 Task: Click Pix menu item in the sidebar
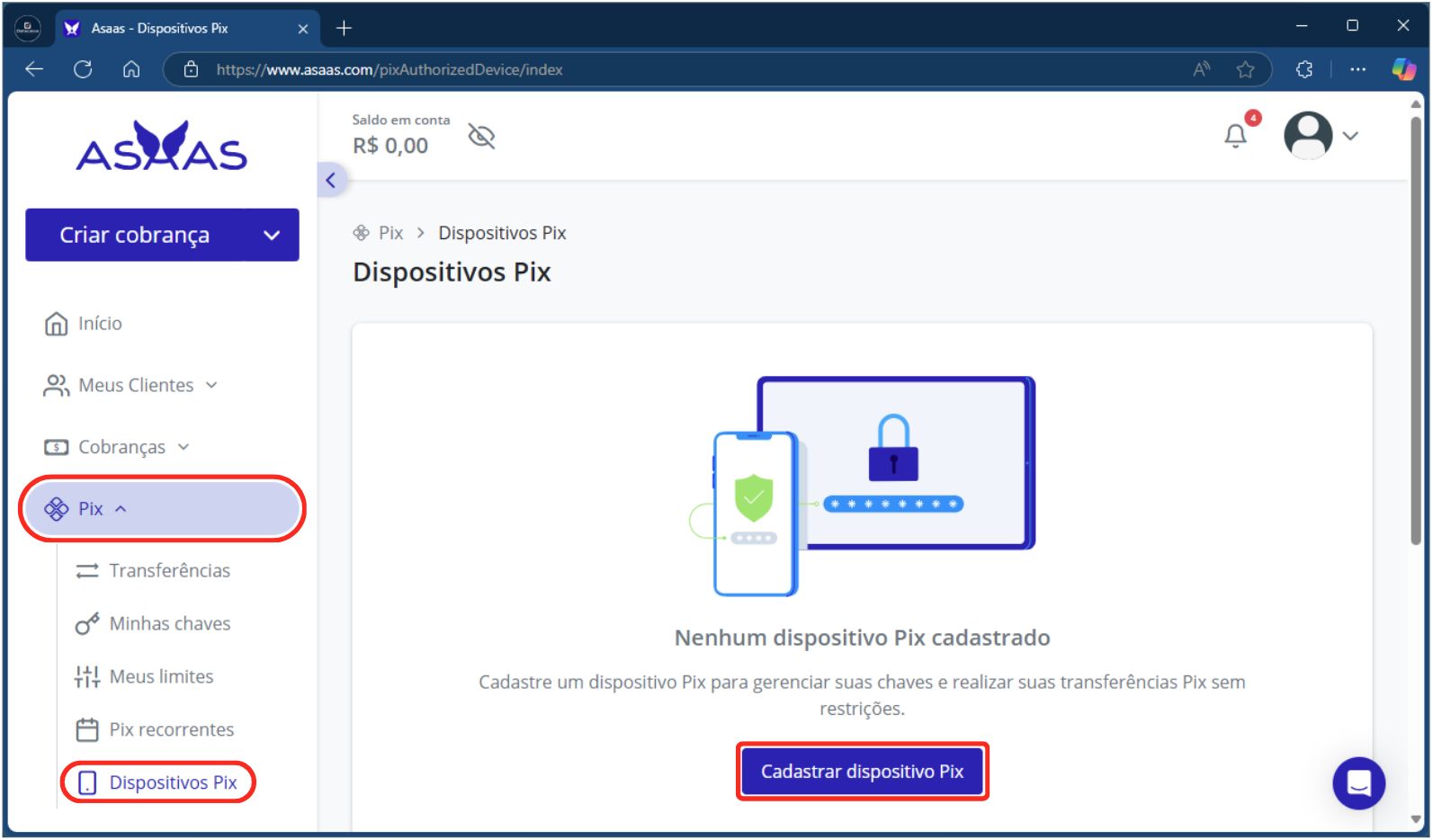coord(162,509)
